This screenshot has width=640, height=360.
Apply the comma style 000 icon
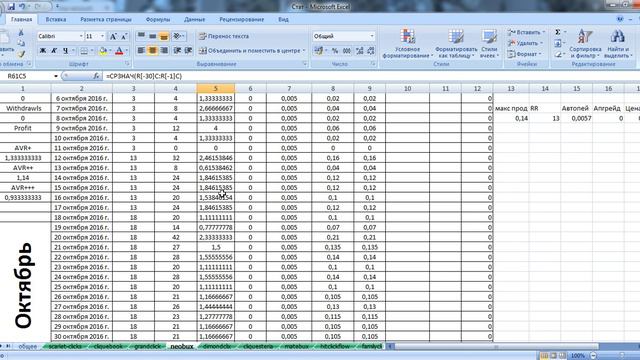click(347, 51)
